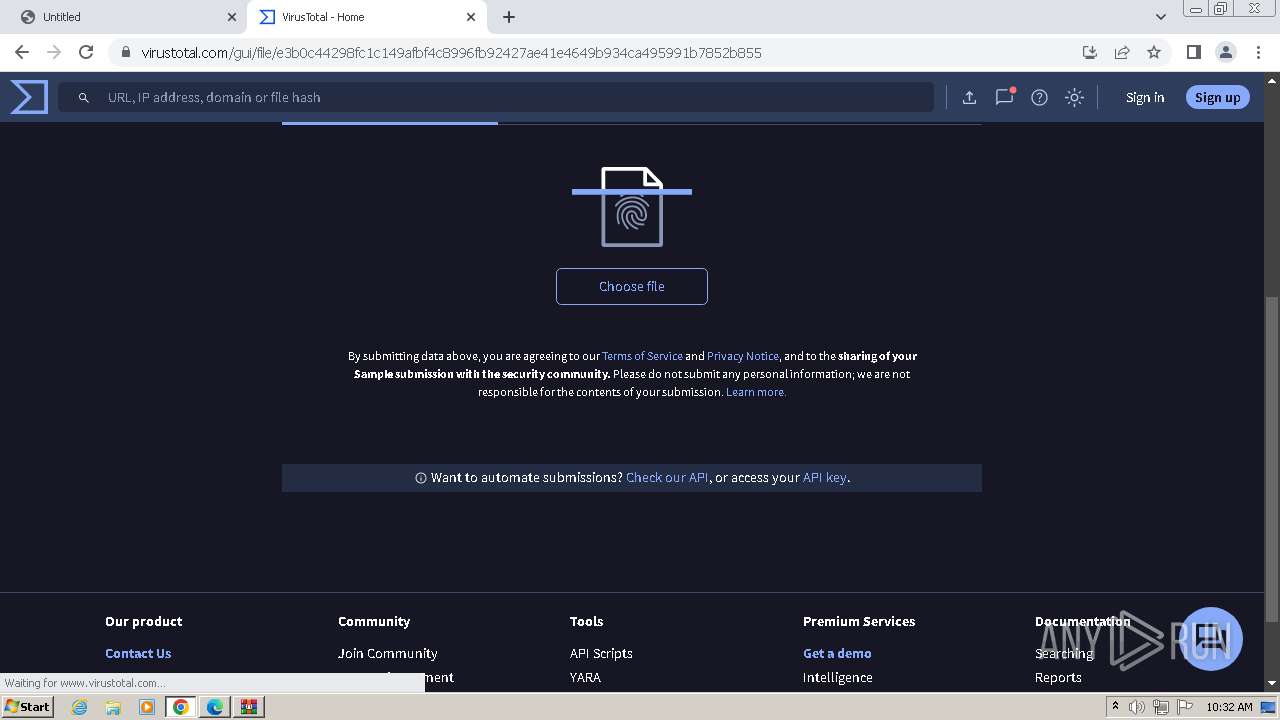
Task: Click the search magnifier icon
Action: [x=84, y=97]
